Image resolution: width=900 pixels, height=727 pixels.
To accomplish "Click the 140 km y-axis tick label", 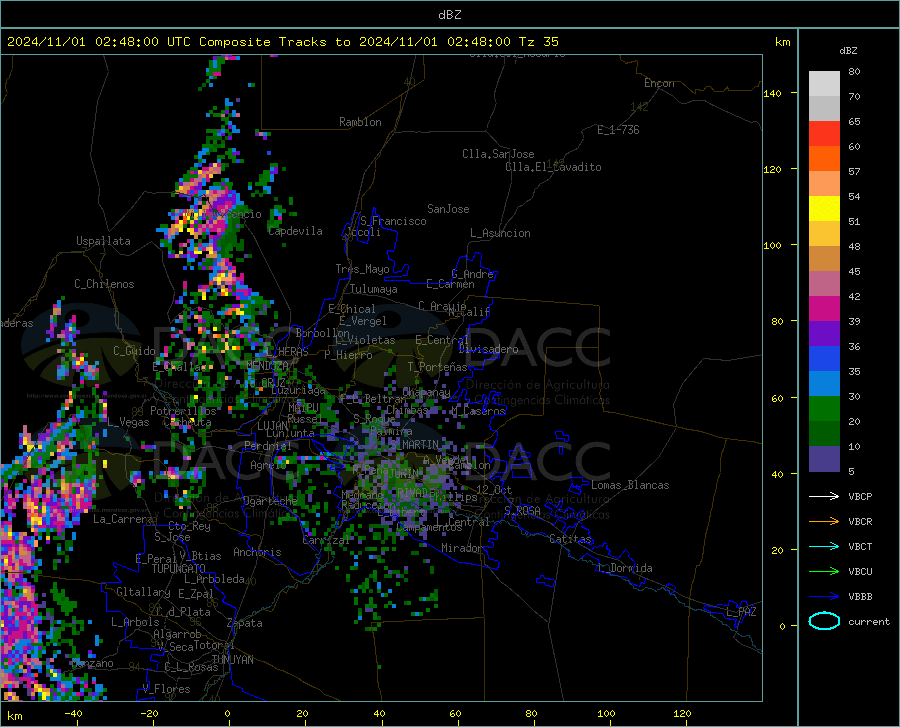I will [772, 93].
